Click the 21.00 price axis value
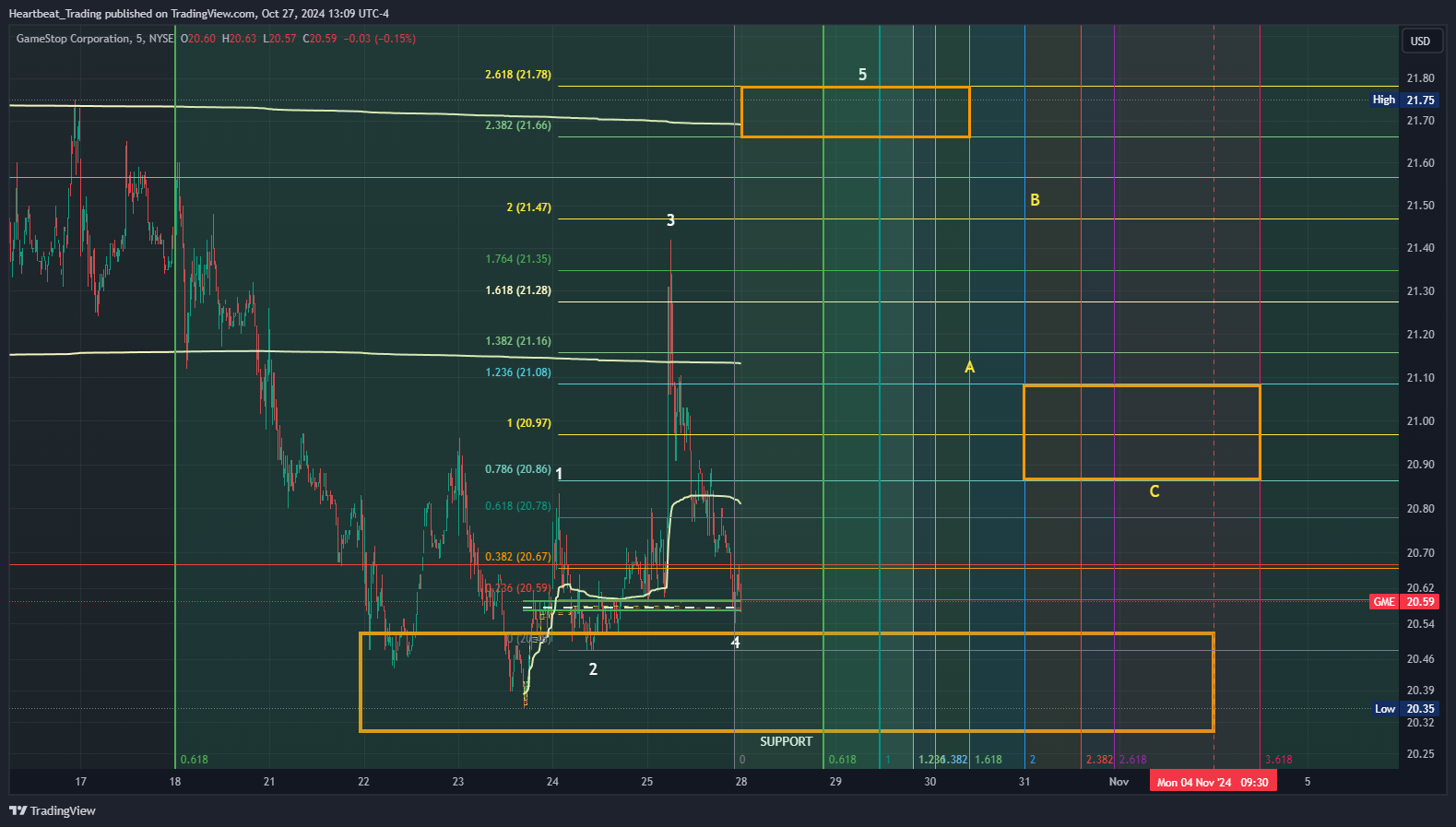The width and height of the screenshot is (1456, 827). 1420,421
